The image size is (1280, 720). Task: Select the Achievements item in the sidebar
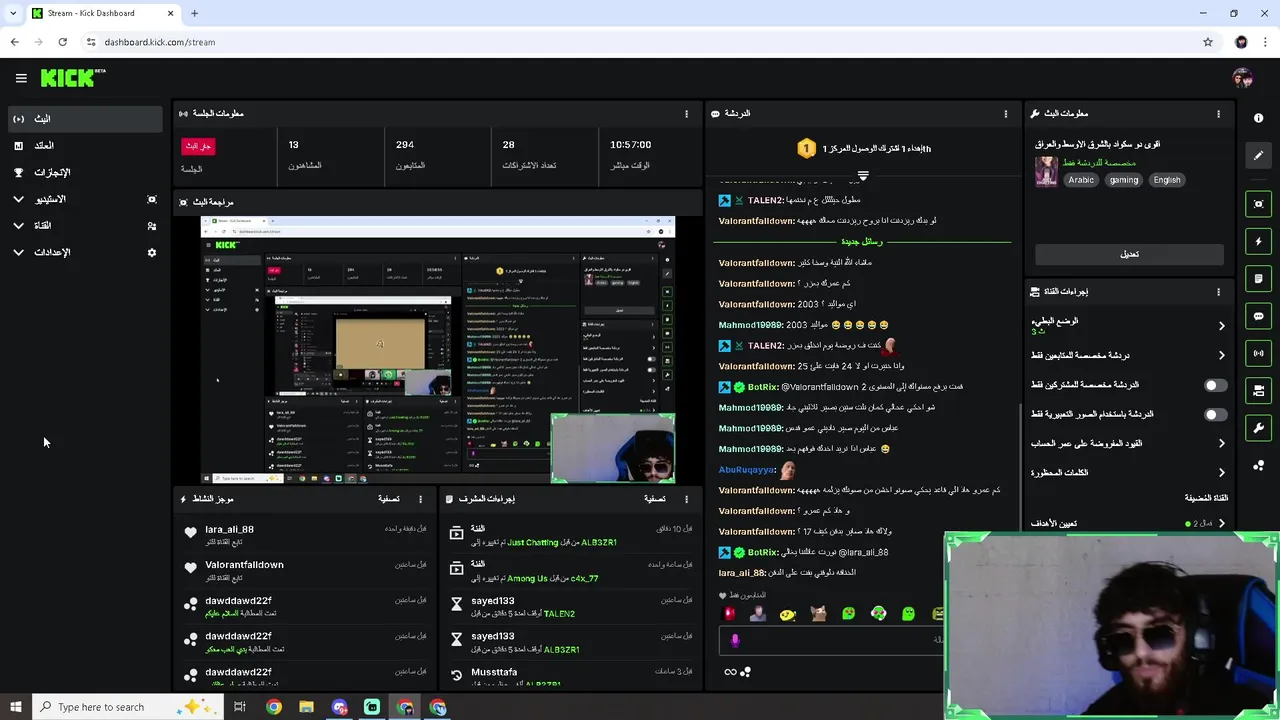85,173
